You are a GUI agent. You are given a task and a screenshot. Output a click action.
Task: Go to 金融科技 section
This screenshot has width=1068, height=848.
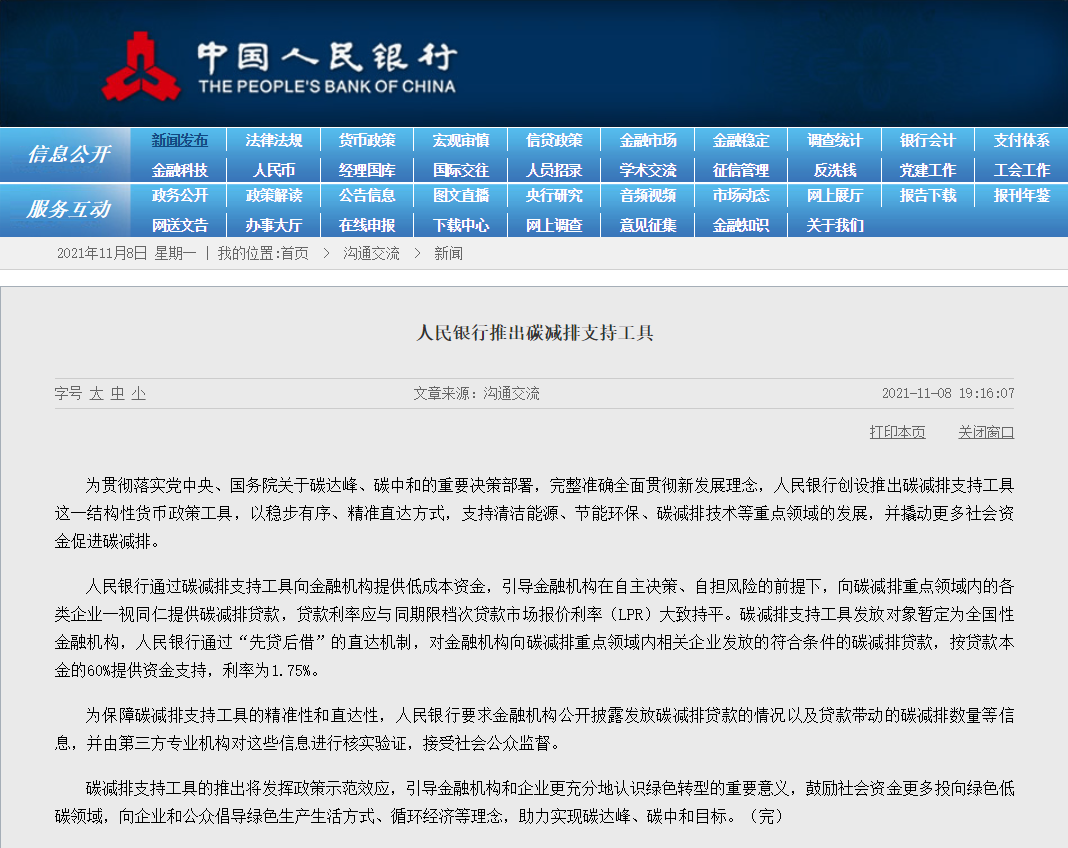pyautogui.click(x=180, y=170)
